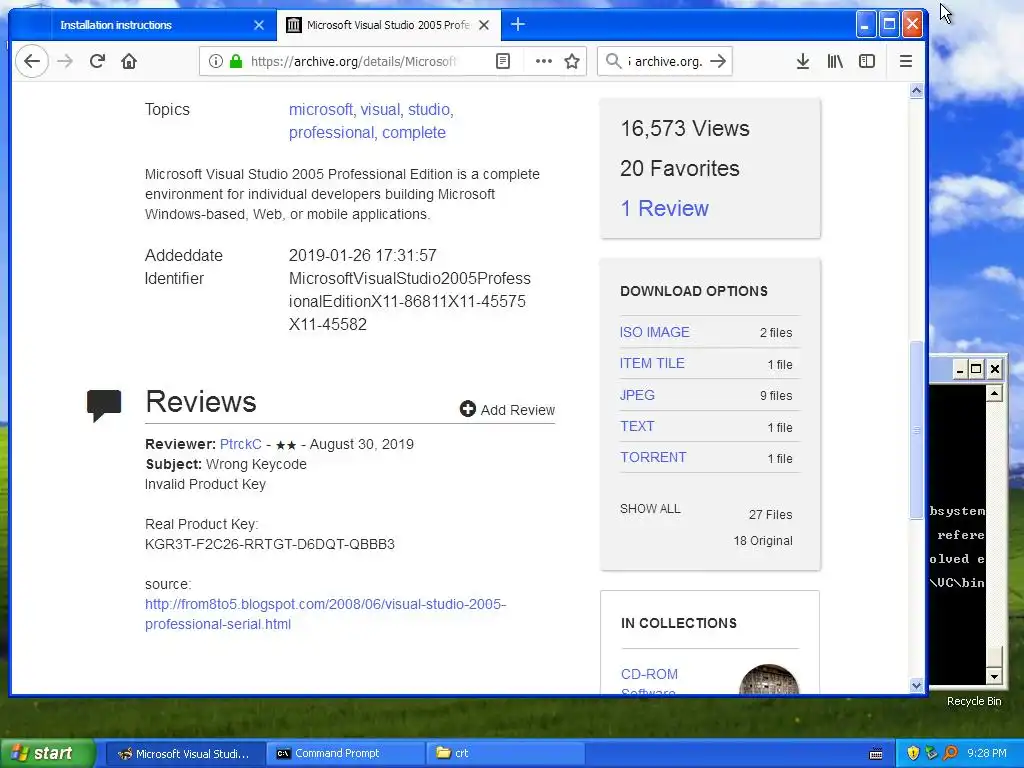The width and height of the screenshot is (1024, 768).
Task: Click the security shield tray icon
Action: tap(913, 754)
